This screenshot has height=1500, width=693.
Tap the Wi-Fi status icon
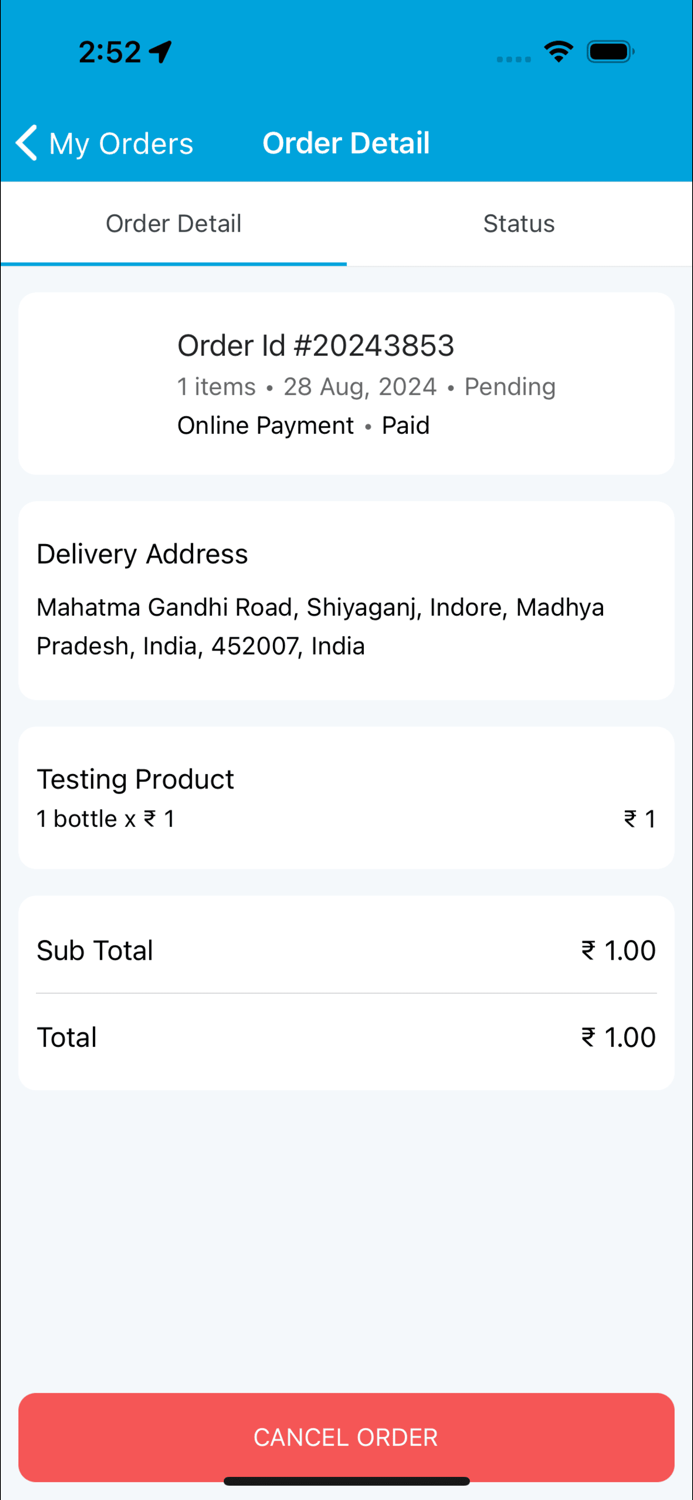558,51
